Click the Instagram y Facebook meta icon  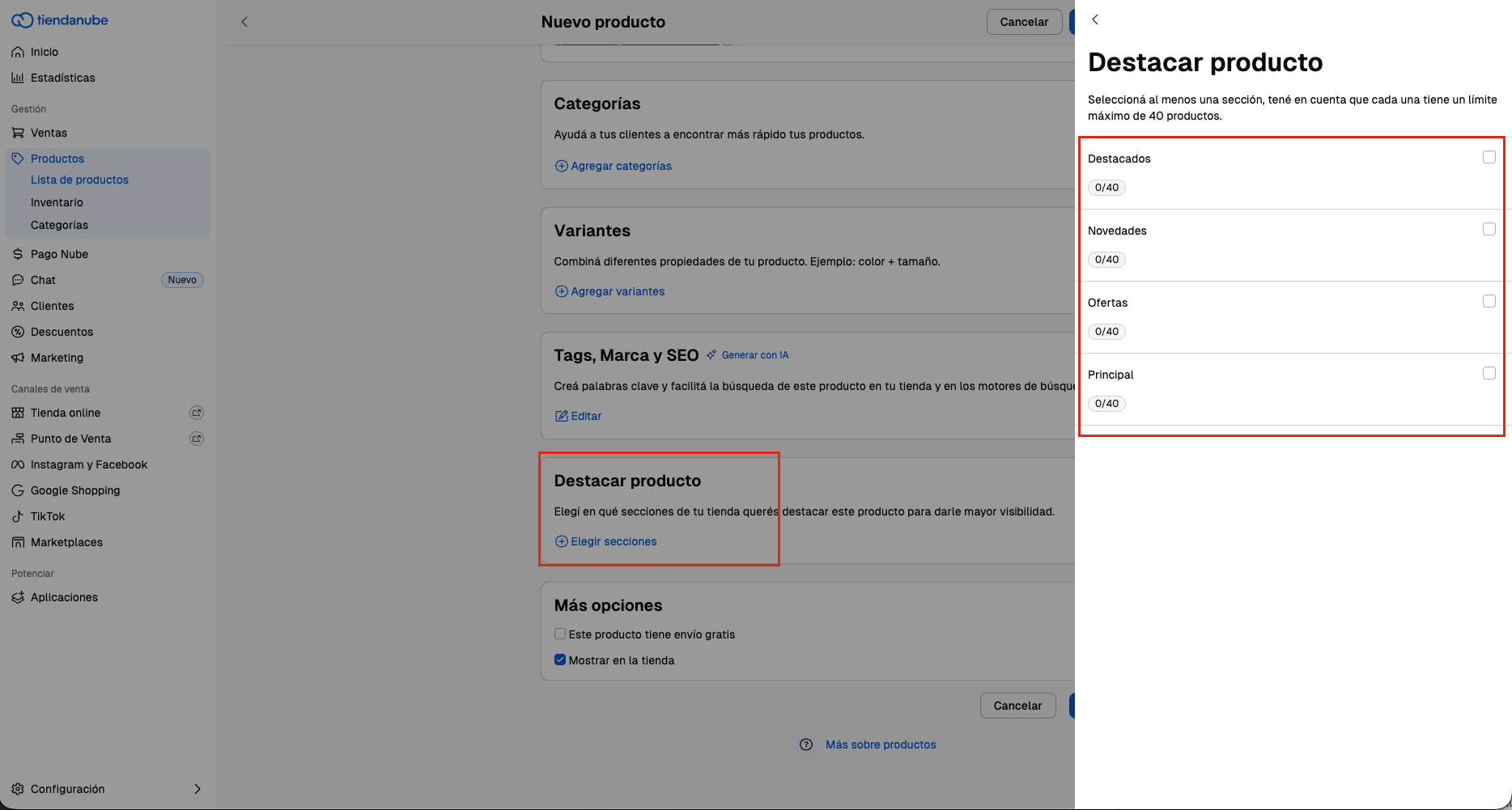(18, 464)
